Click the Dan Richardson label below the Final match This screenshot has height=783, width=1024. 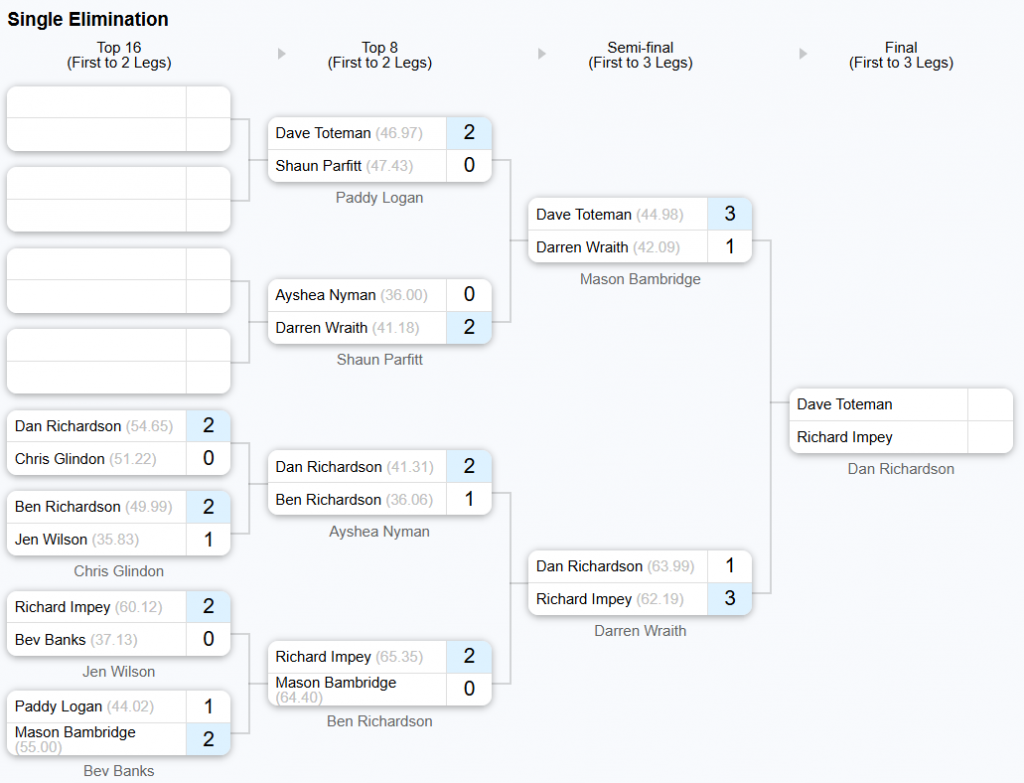coord(901,469)
